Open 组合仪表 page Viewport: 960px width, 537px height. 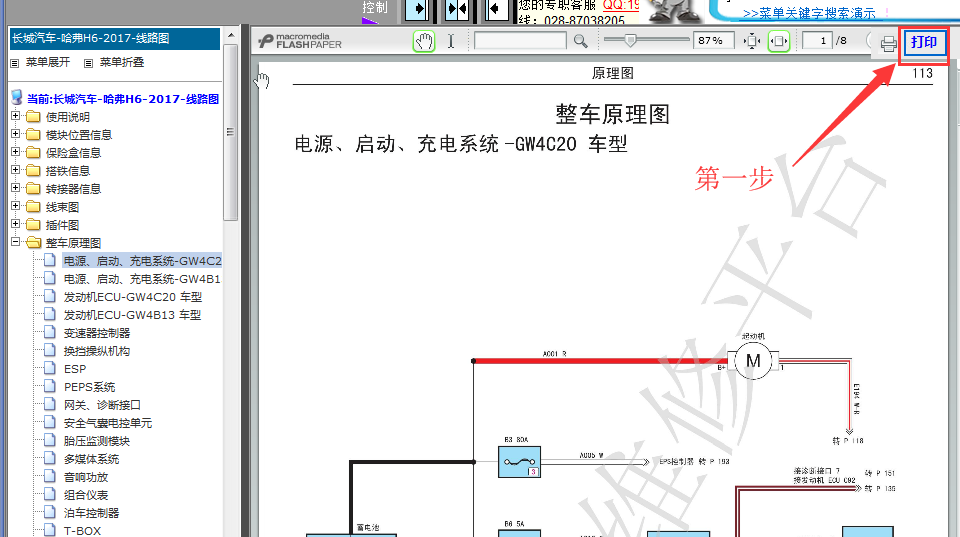click(86, 495)
